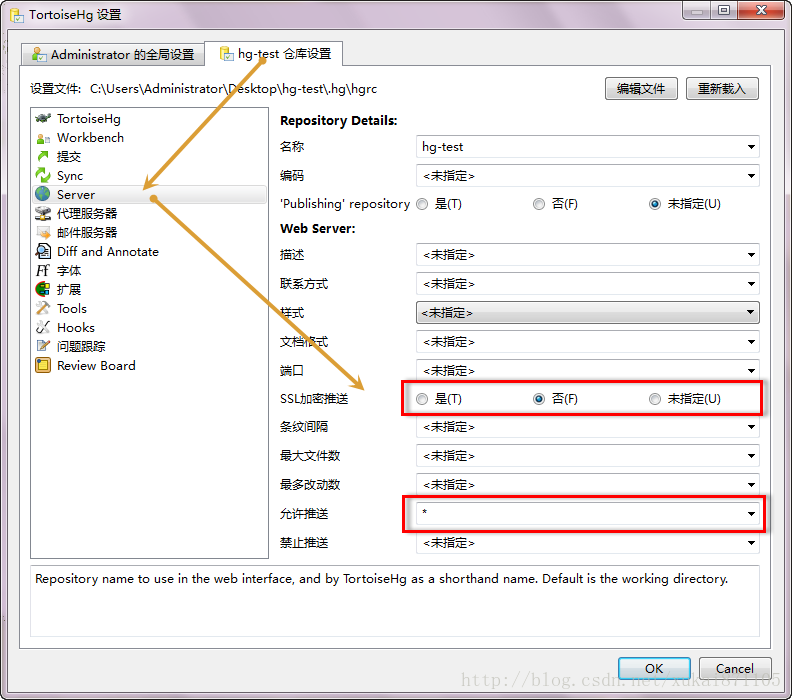This screenshot has height=700, width=792.
Task: Click the repository icon on hg-test tab
Action: (226, 54)
